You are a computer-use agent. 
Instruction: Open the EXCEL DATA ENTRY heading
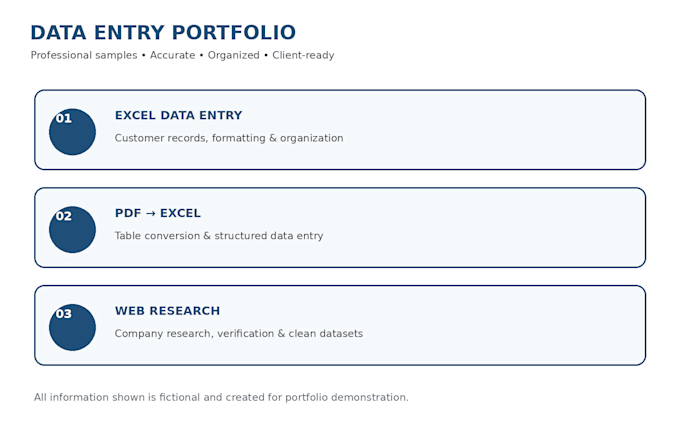(179, 115)
